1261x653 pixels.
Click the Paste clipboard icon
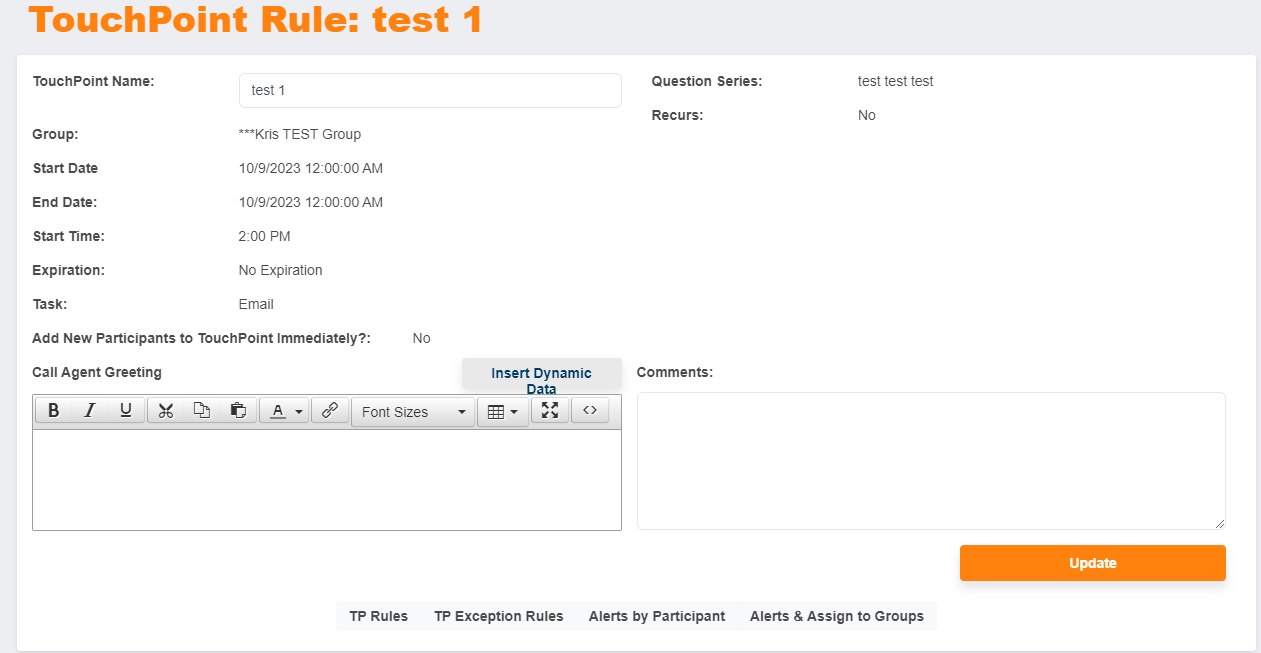238,411
